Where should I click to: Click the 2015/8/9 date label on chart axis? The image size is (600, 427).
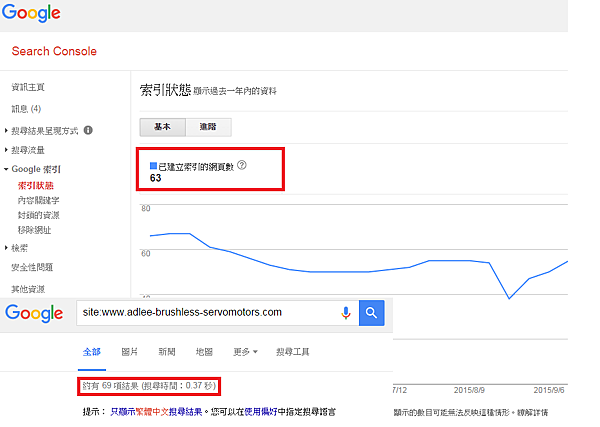click(469, 390)
